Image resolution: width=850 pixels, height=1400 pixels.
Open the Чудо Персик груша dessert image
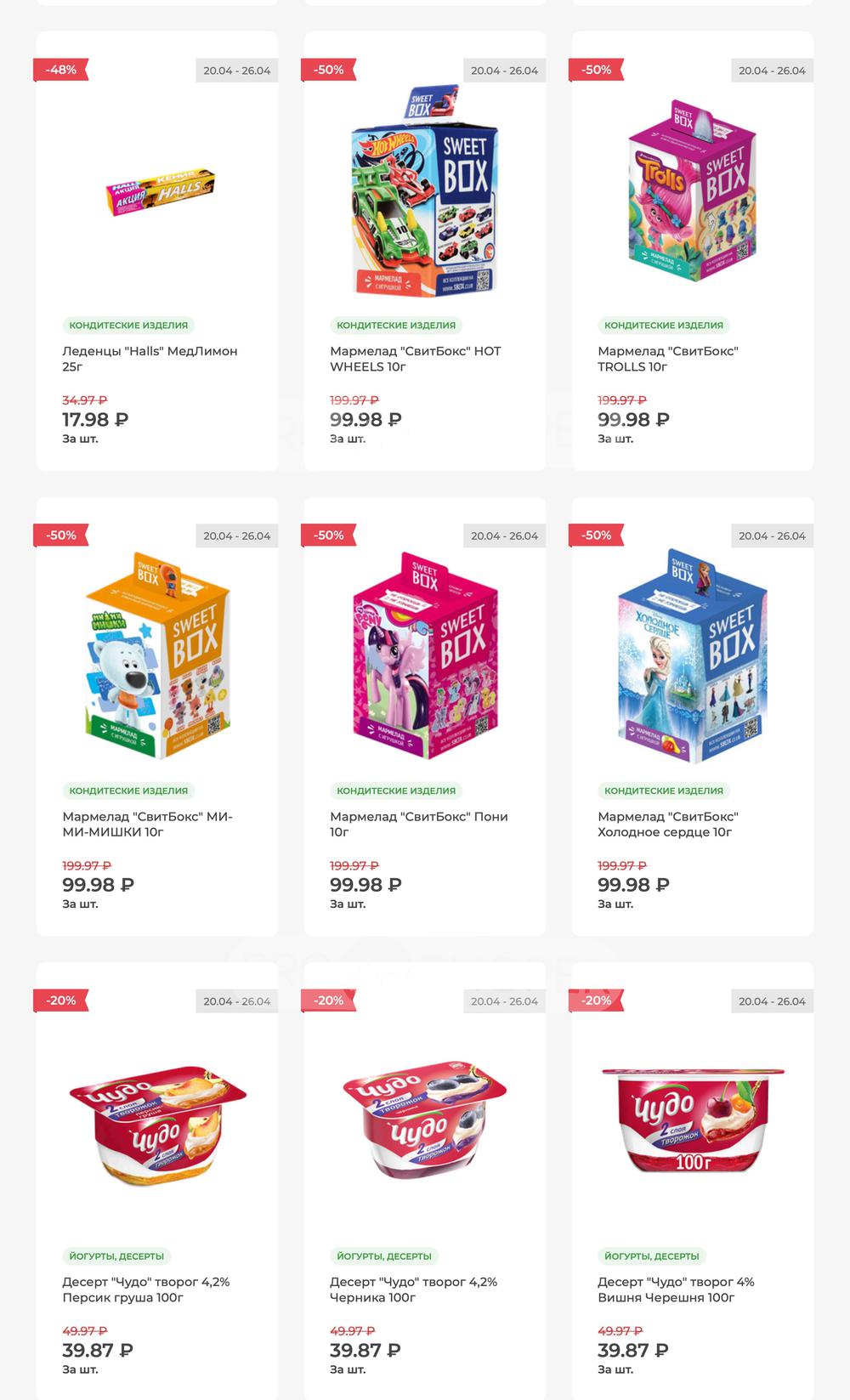[157, 1122]
